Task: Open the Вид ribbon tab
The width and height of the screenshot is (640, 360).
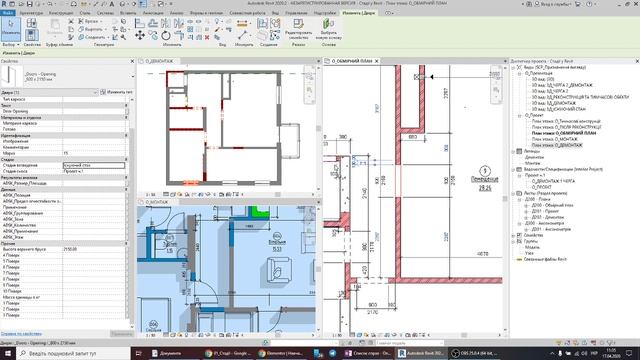Action: 276,13
